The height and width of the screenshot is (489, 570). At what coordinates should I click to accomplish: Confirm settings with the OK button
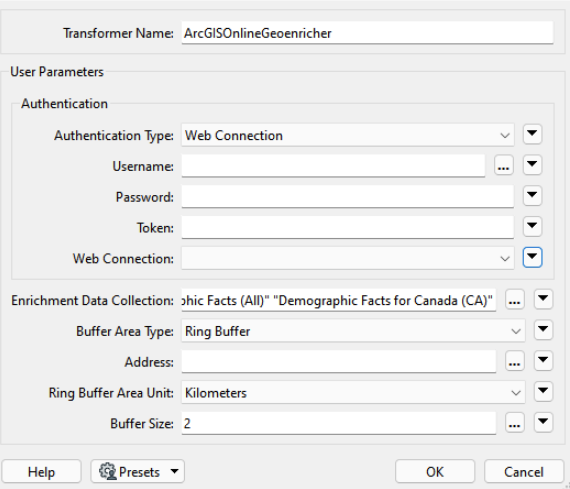tap(435, 472)
